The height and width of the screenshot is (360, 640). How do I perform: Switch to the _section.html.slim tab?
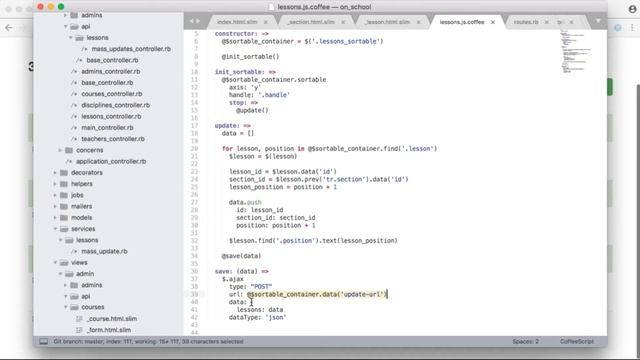click(x=311, y=22)
